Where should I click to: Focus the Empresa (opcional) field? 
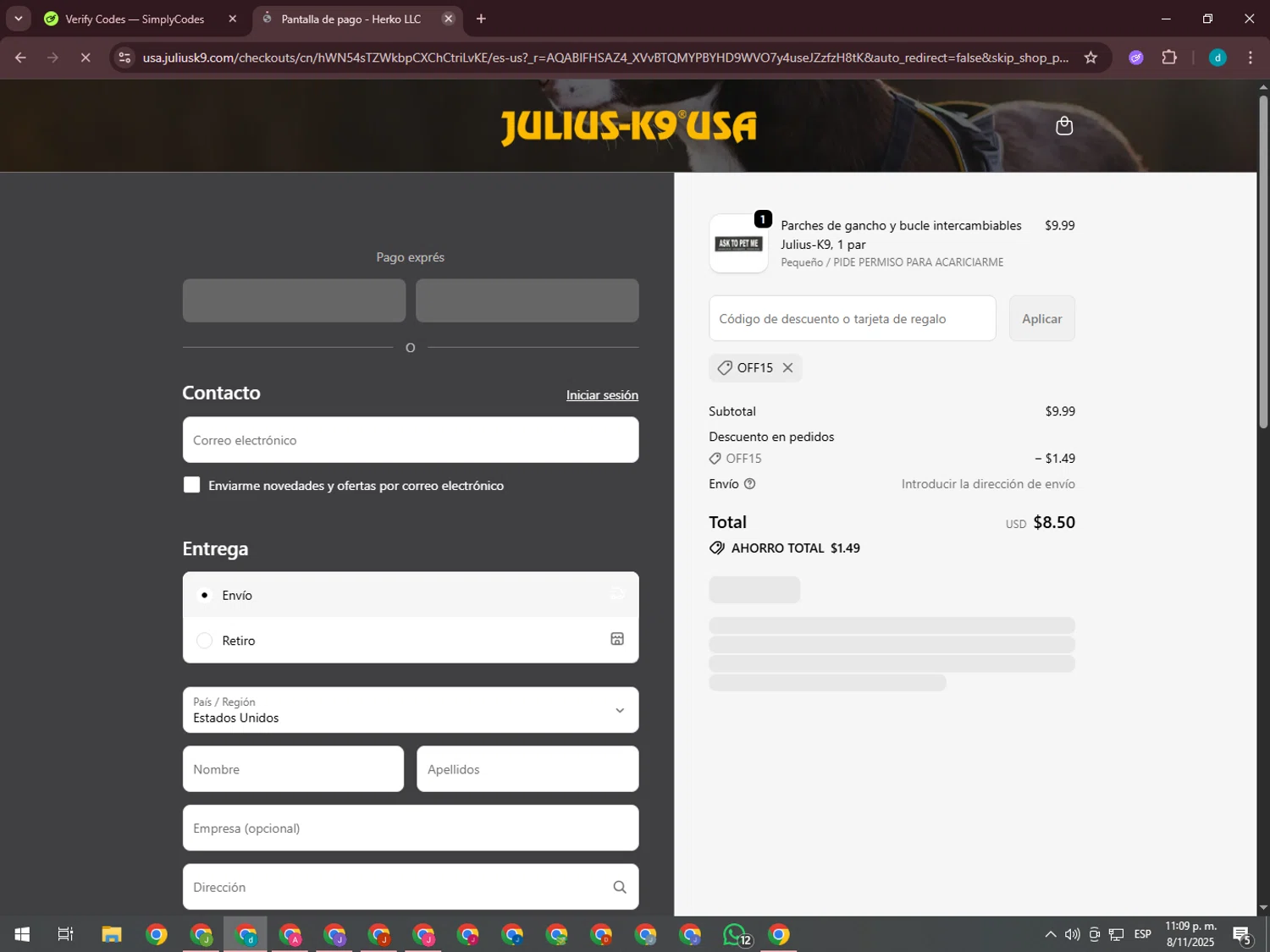coord(411,828)
